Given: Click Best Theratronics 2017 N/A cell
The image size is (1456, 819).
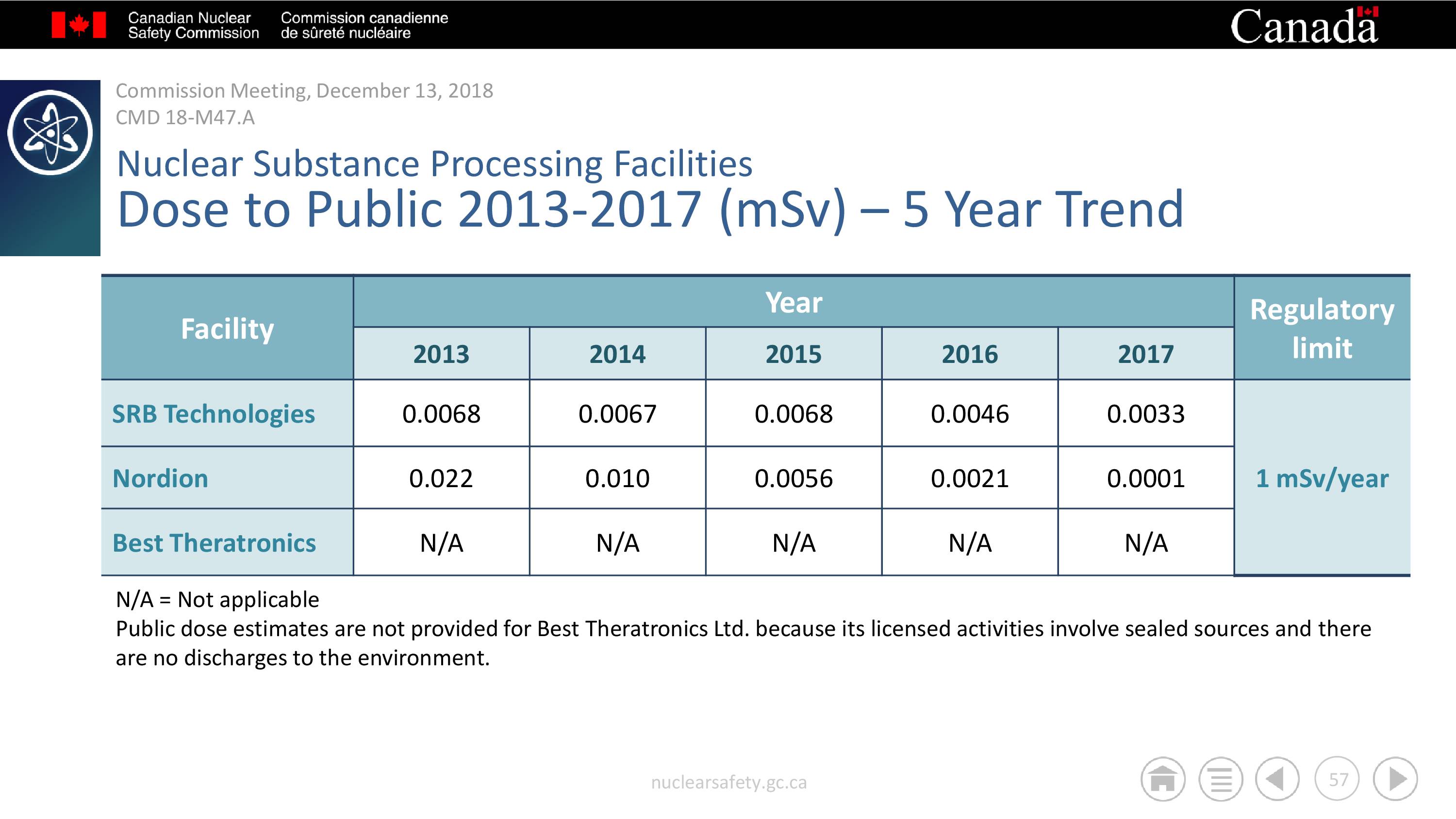Looking at the screenshot, I should click(1146, 542).
